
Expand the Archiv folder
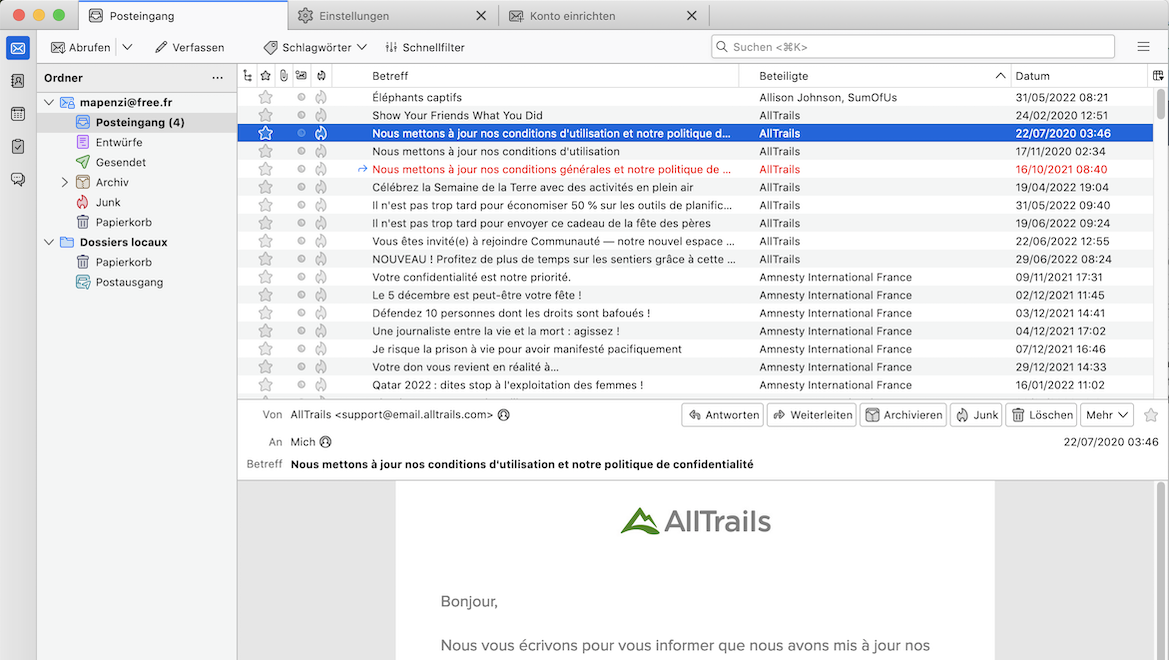point(65,182)
